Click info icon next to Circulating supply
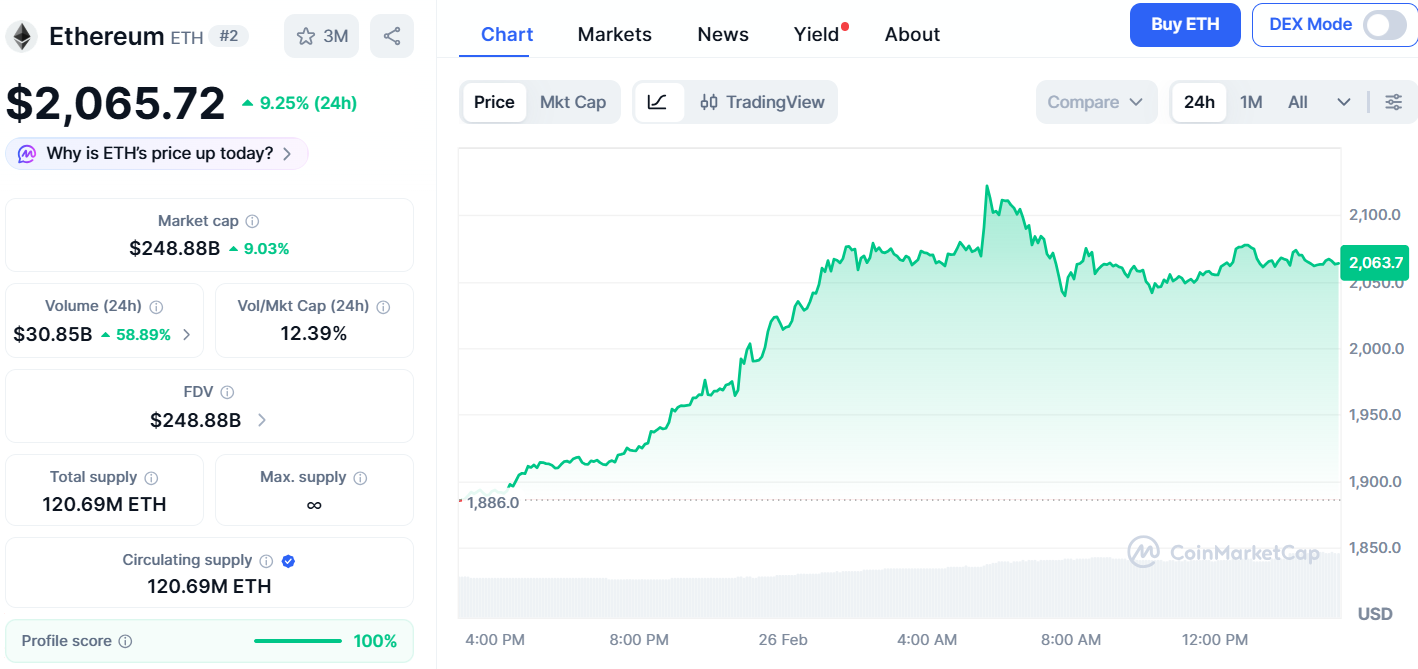Image resolution: width=1418 pixels, height=669 pixels. tap(266, 561)
